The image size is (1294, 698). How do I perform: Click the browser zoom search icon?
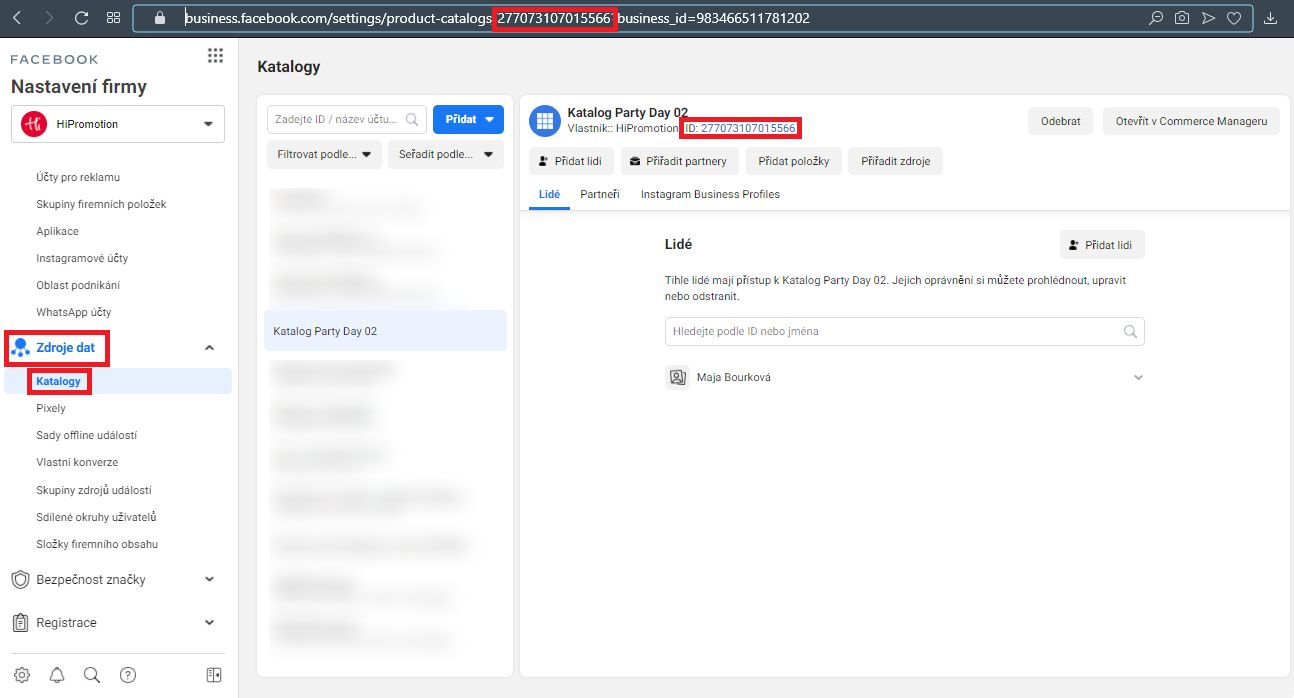point(1156,18)
